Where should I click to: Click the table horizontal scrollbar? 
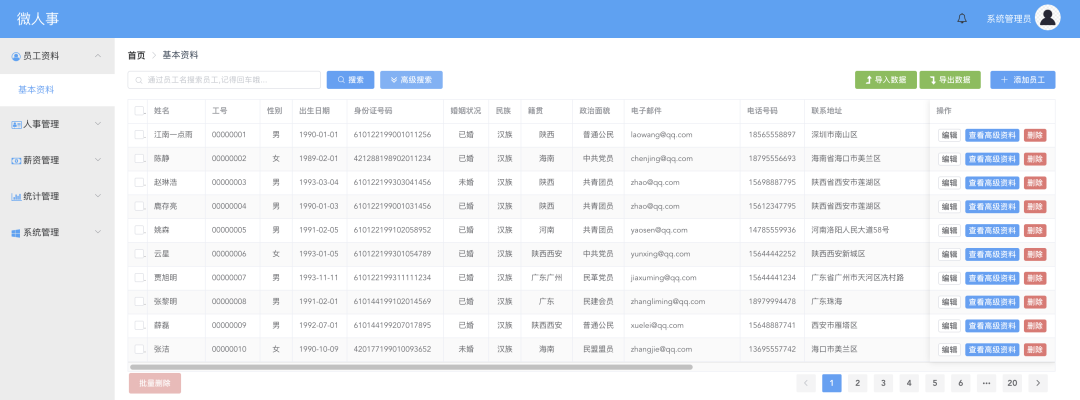[411, 368]
